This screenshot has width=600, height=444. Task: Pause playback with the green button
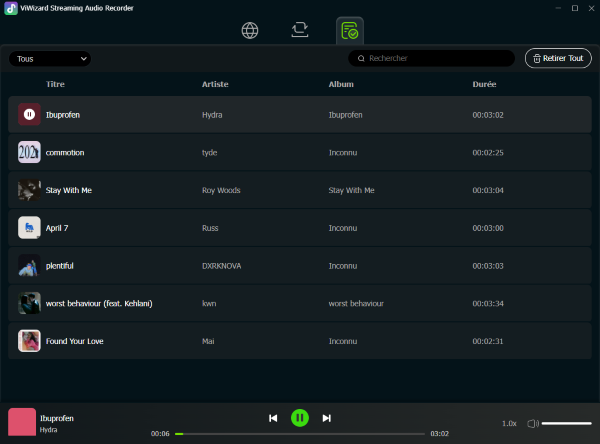point(300,418)
